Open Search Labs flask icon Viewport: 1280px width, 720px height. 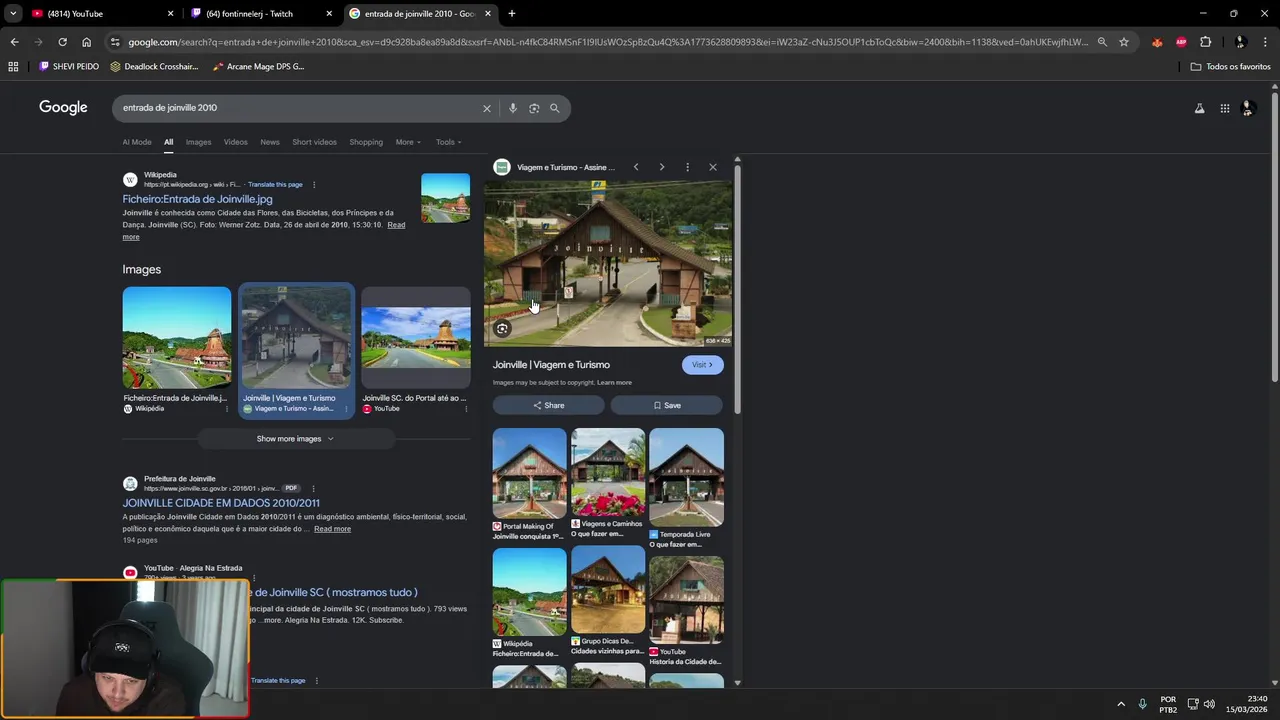point(1200,108)
